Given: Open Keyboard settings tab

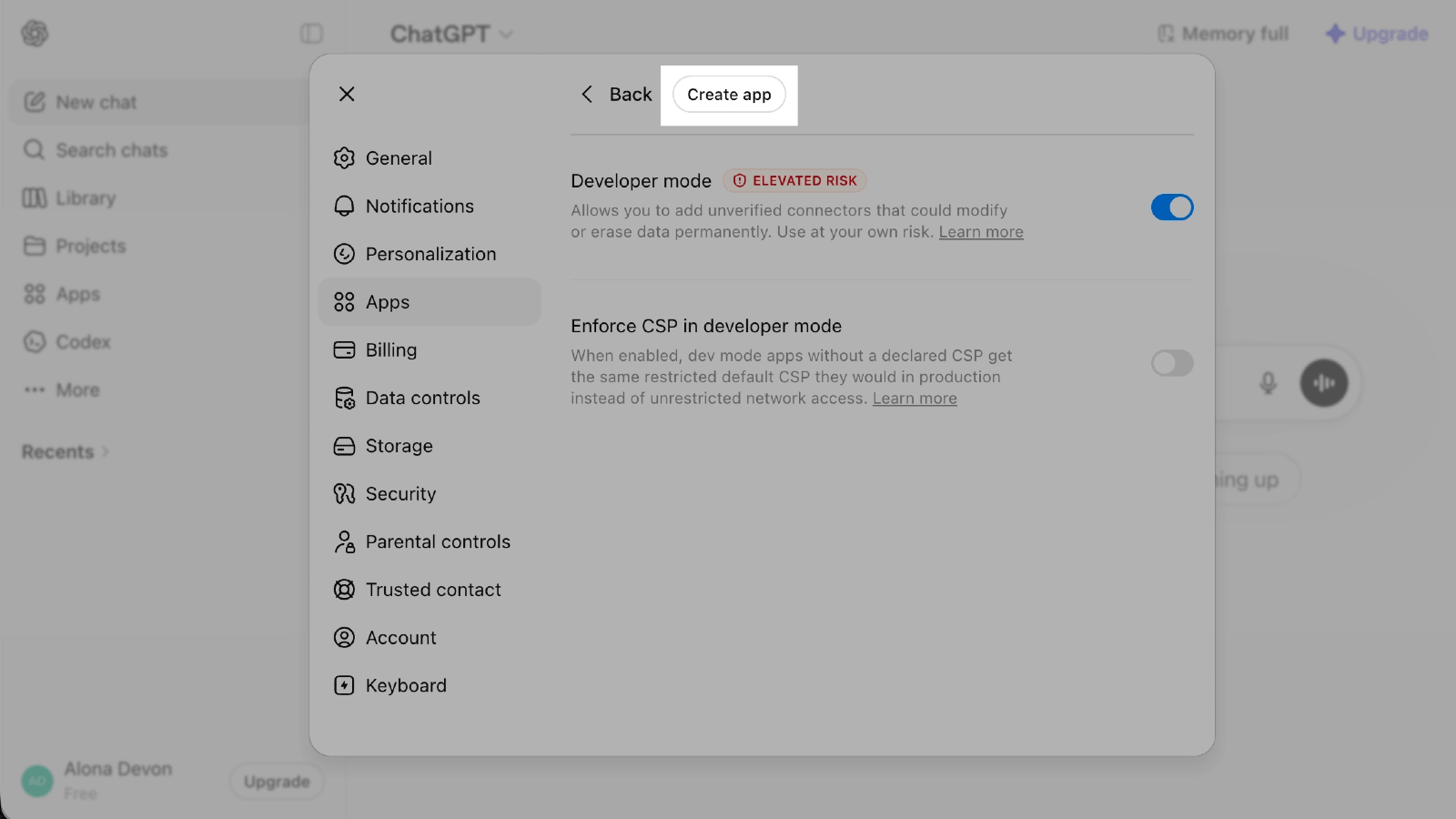Looking at the screenshot, I should click(430, 685).
